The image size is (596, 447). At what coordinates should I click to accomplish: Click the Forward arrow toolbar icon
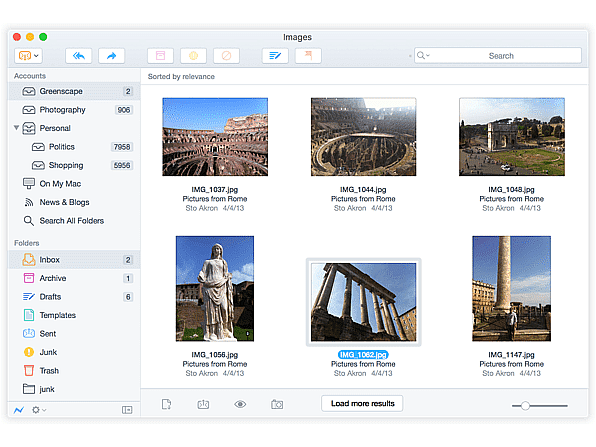(111, 56)
